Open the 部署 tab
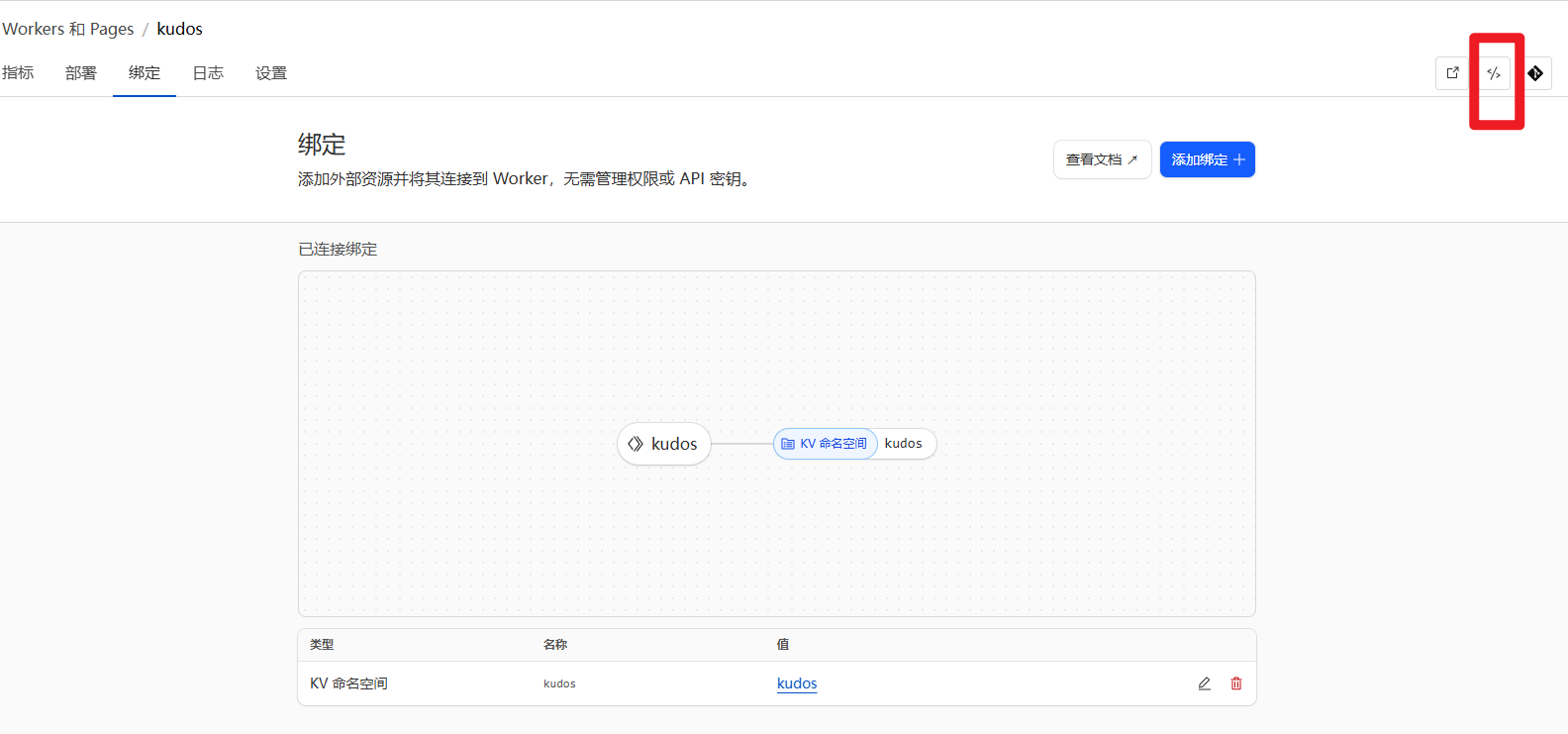Image resolution: width=1568 pixels, height=734 pixels. click(81, 73)
